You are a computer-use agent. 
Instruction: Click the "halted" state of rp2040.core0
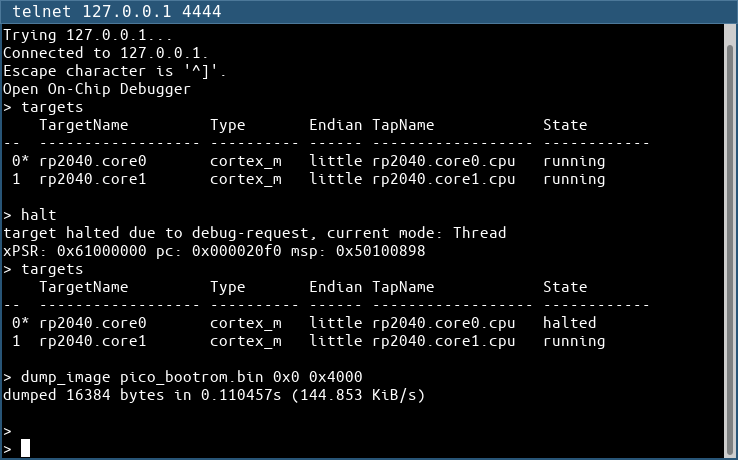click(x=569, y=323)
